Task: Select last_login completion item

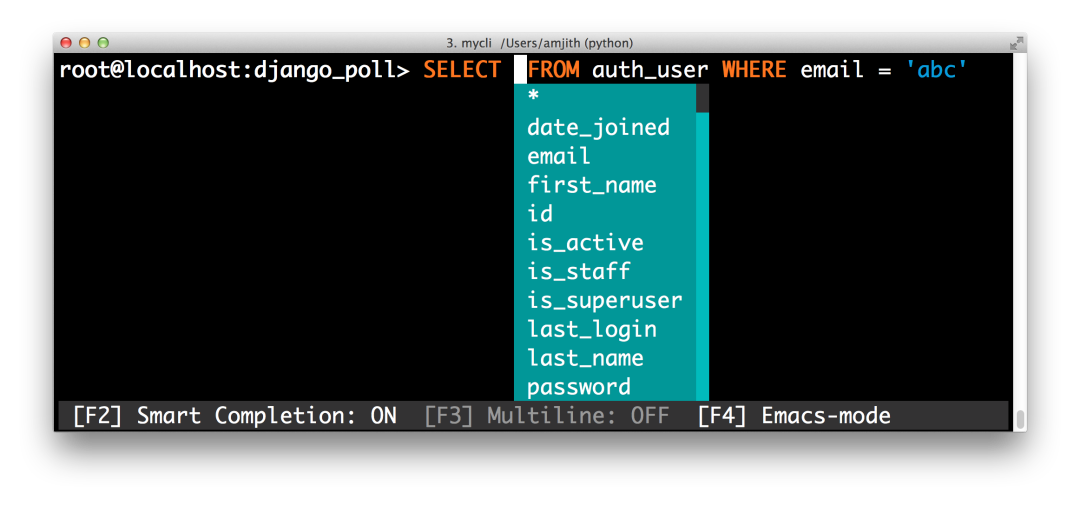Action: [x=605, y=329]
